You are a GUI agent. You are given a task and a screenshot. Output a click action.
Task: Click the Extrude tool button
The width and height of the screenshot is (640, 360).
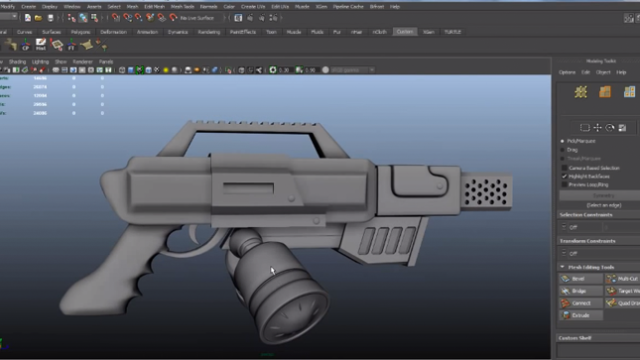pos(580,316)
